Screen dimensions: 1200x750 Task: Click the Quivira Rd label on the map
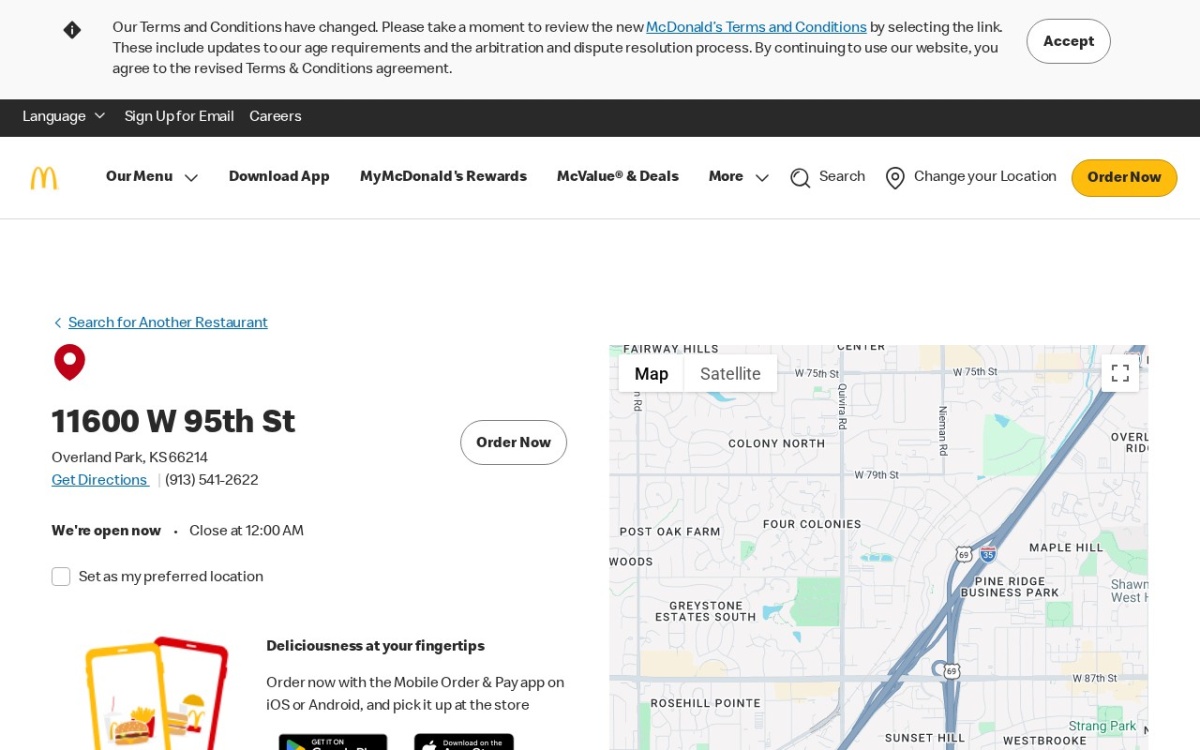[842, 406]
